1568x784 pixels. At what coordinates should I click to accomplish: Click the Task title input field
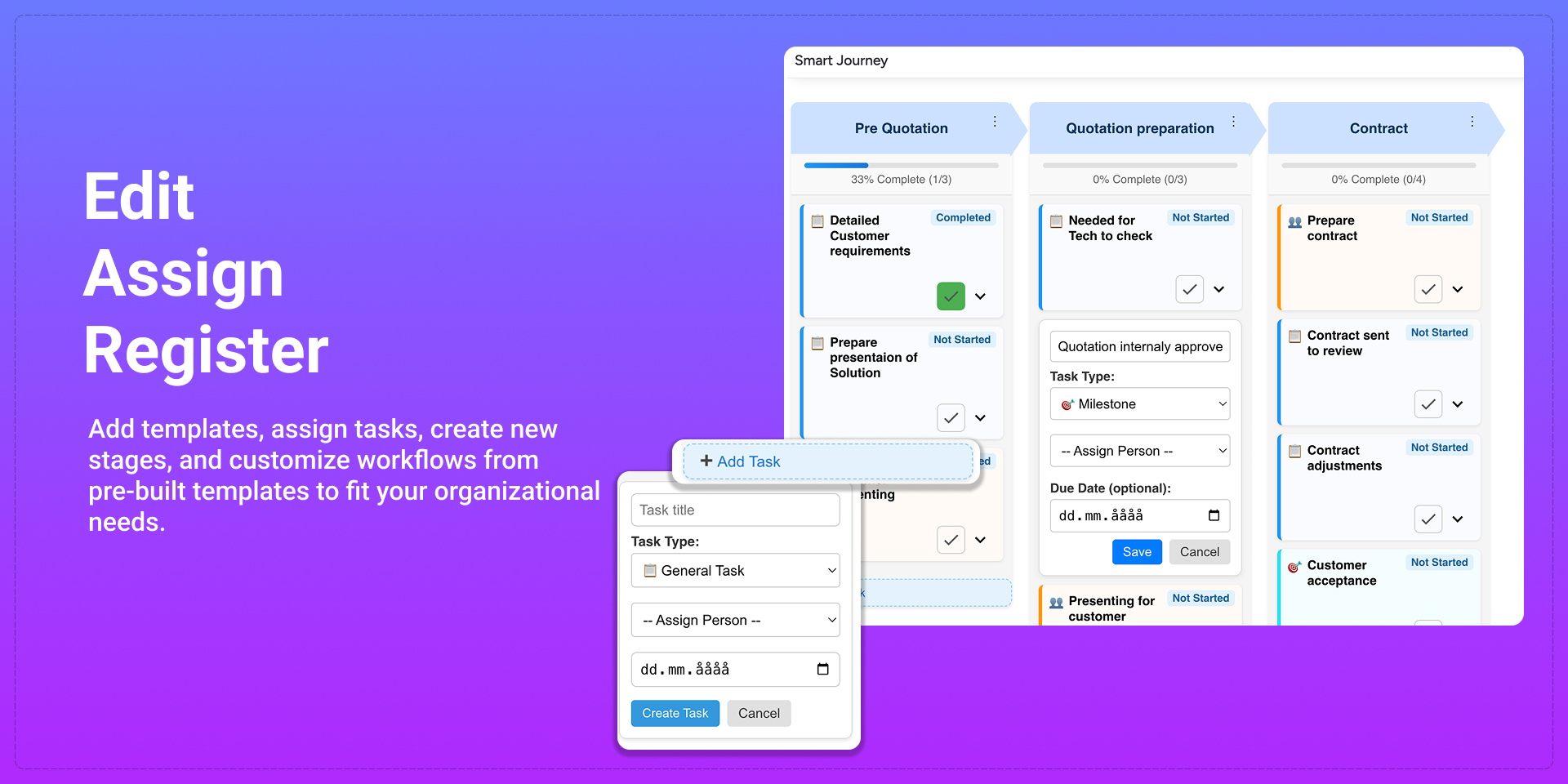click(x=735, y=510)
